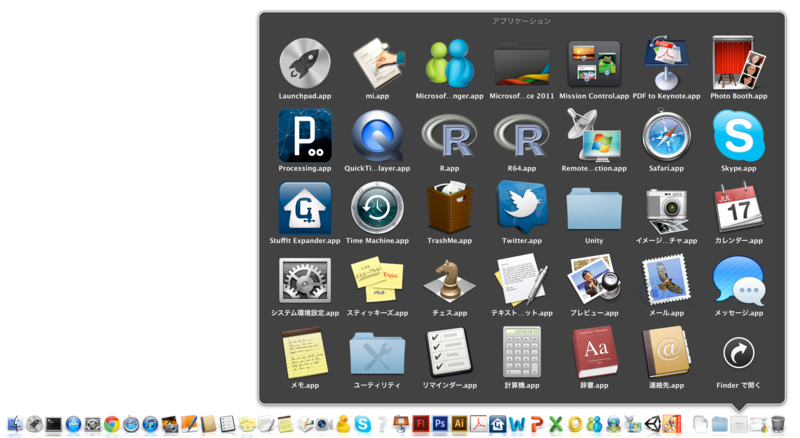Launch Calendar (カレンダー.app)

click(739, 207)
